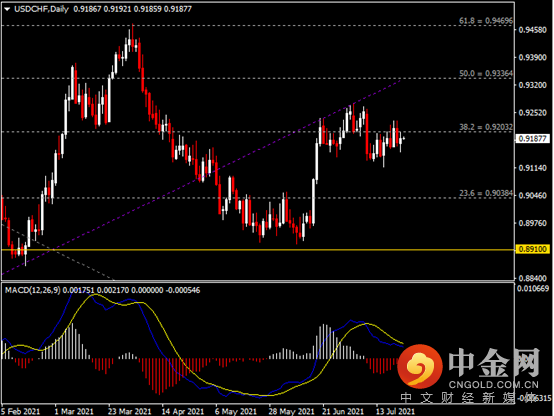The width and height of the screenshot is (554, 416).
Task: Click the 0.94580 price axis label
Action: (532, 30)
